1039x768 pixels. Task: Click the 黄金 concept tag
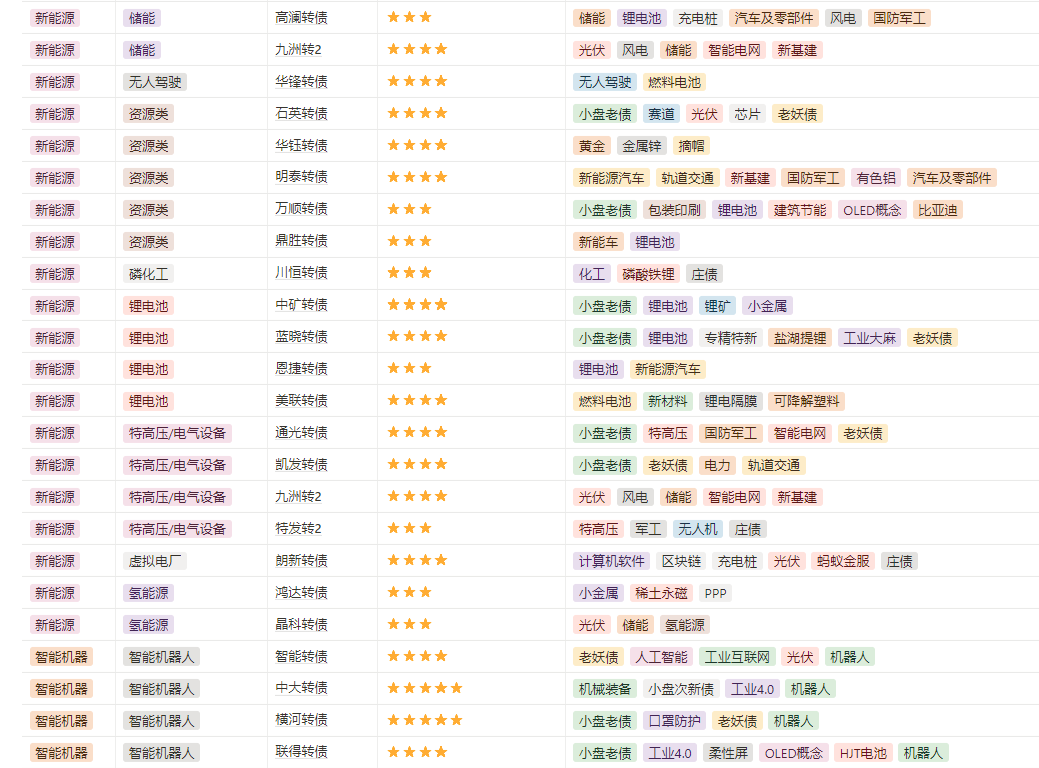pos(592,146)
